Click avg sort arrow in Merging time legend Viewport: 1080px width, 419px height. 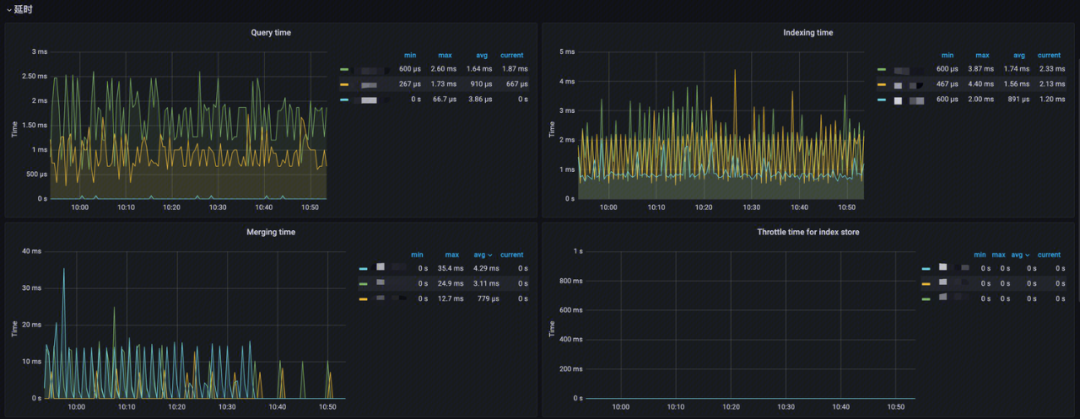tap(488, 255)
